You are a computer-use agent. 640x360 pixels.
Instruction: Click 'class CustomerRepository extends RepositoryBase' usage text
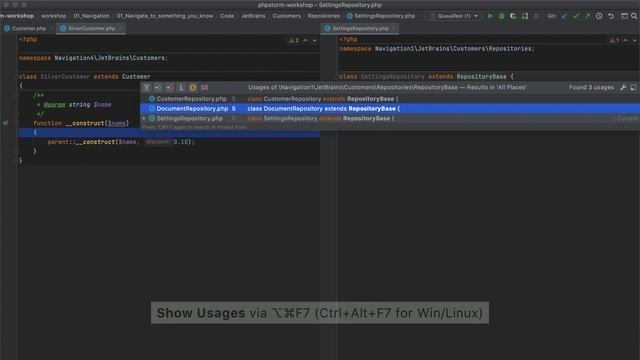(x=323, y=99)
